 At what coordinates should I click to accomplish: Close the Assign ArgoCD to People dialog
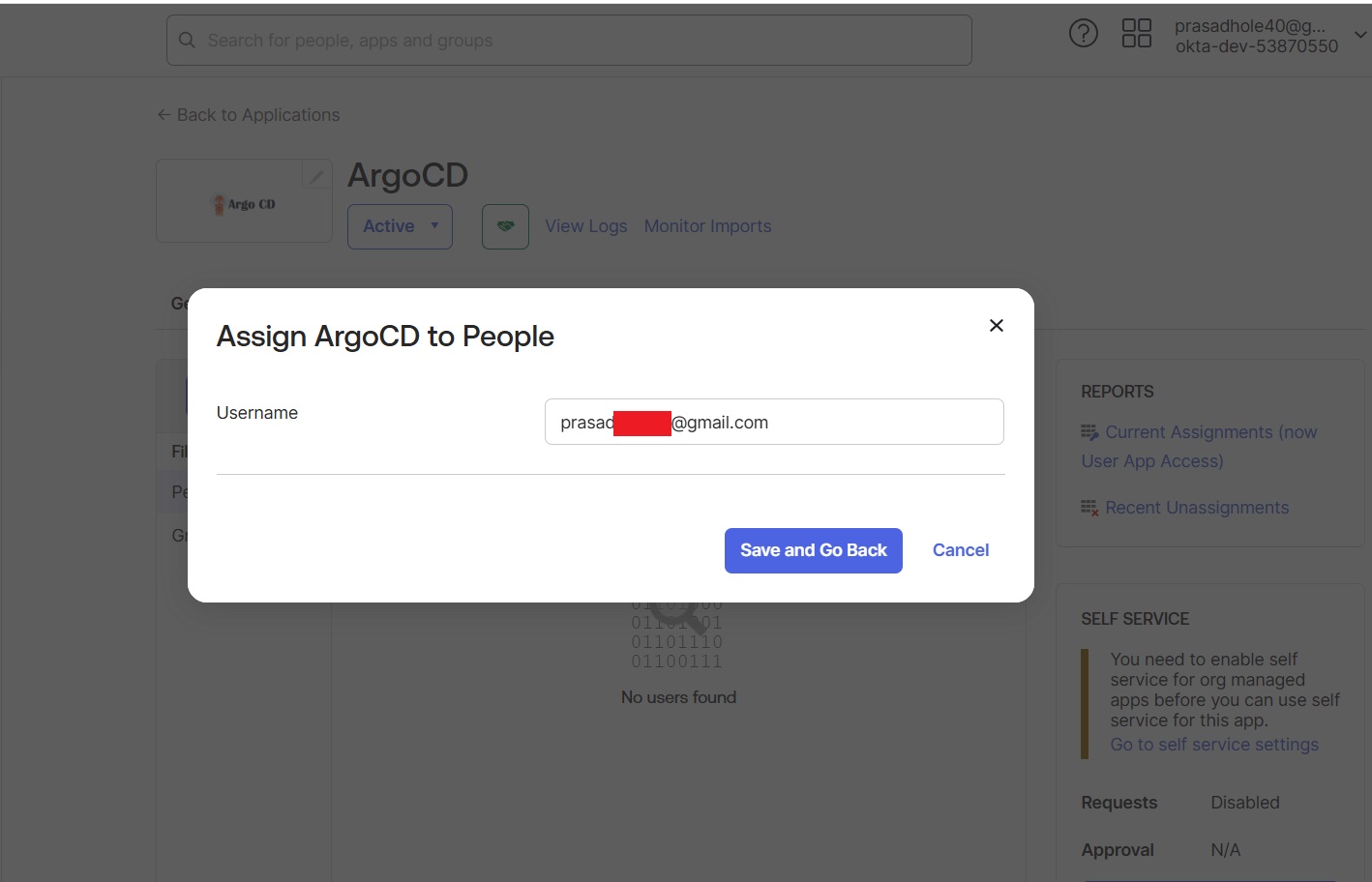996,325
